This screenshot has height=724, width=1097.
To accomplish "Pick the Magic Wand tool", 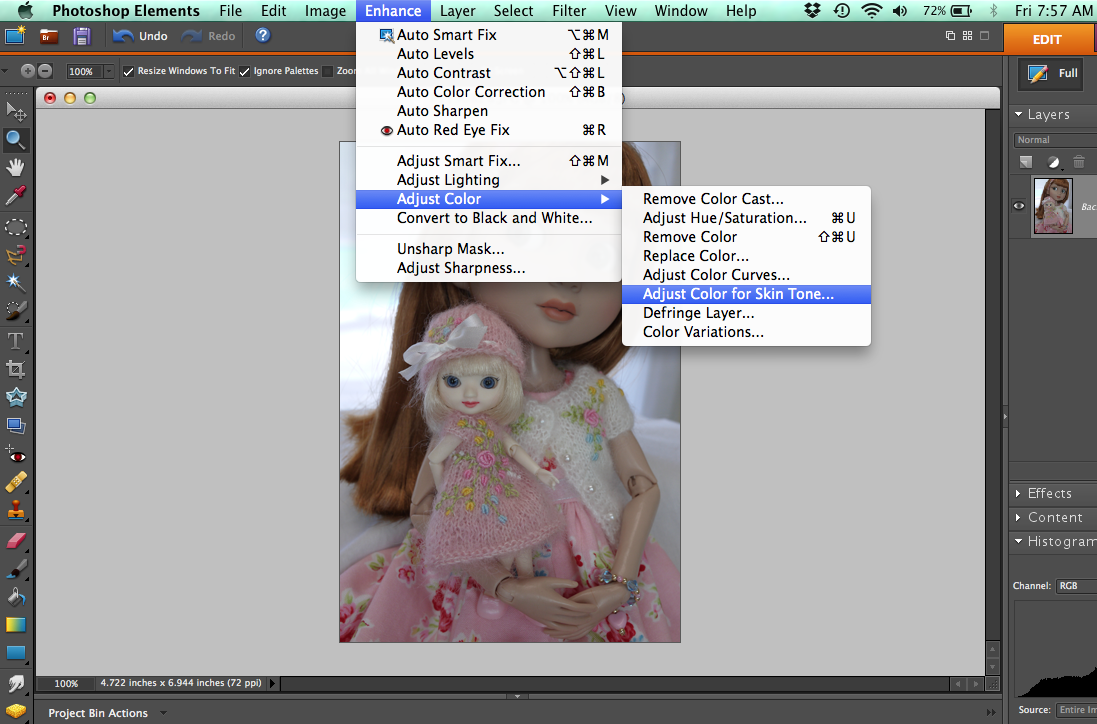I will click(x=16, y=282).
